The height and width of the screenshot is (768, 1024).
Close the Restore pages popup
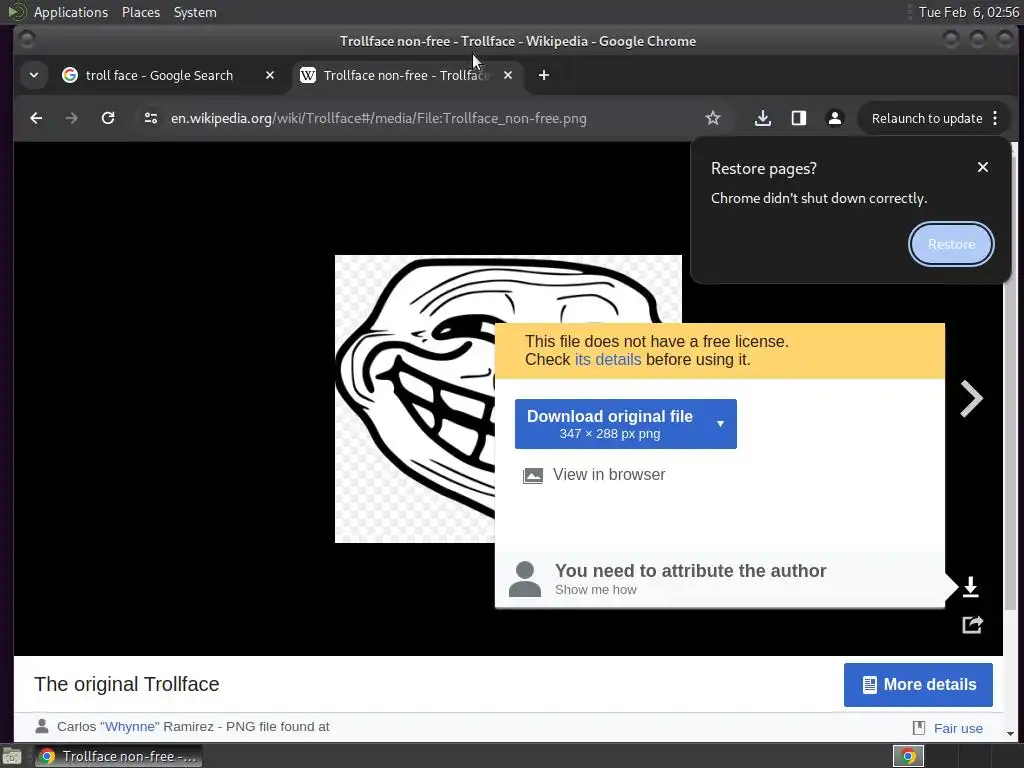click(x=982, y=167)
